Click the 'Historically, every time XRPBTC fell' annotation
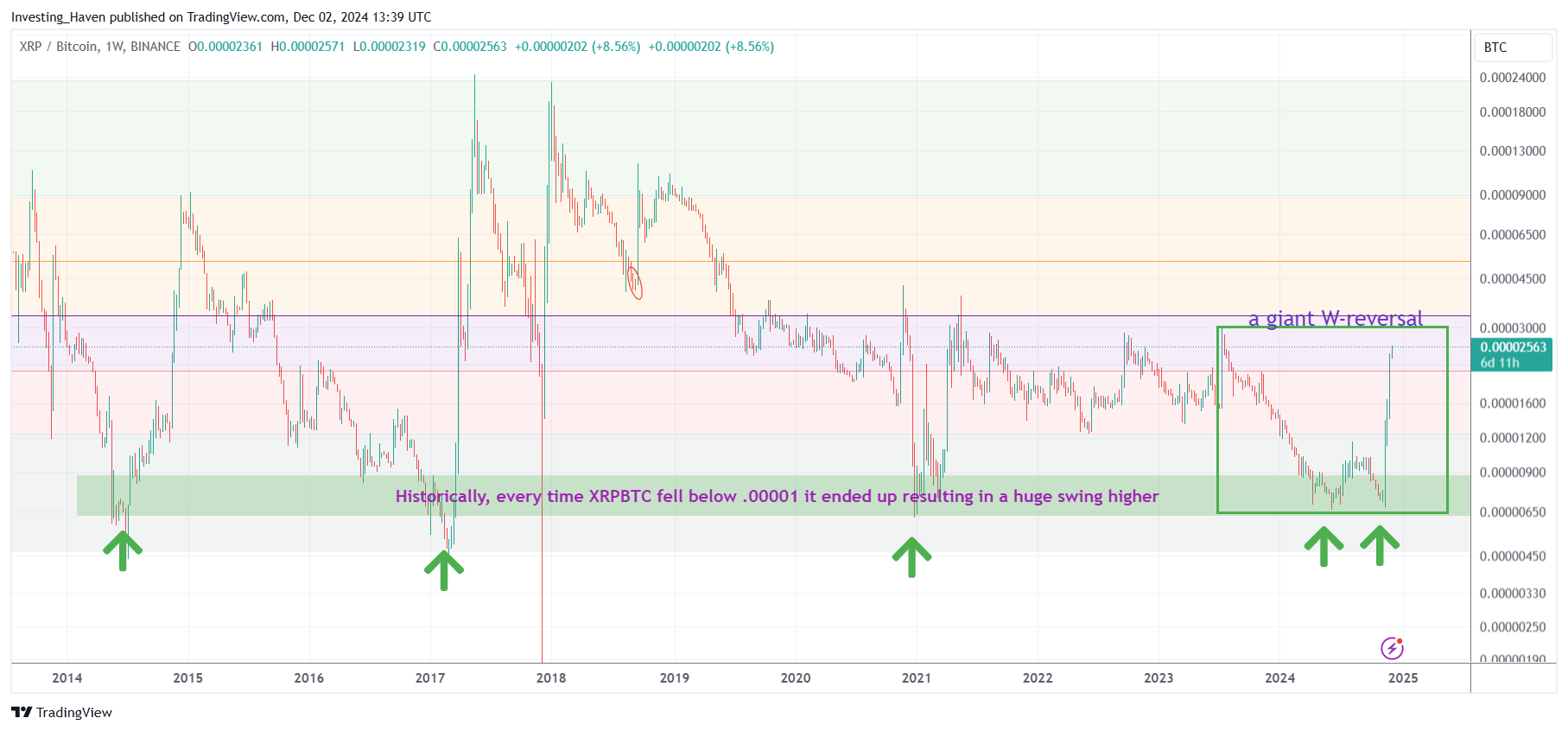Viewport: 1568px width, 731px height. pyautogui.click(x=777, y=496)
